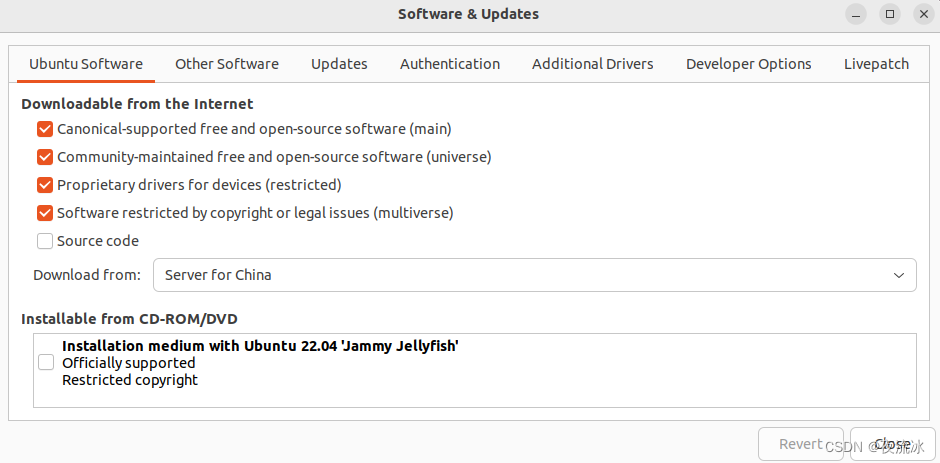This screenshot has height=463, width=940.
Task: Uncheck Canonical-supported software (main) checkbox
Action: coord(45,129)
